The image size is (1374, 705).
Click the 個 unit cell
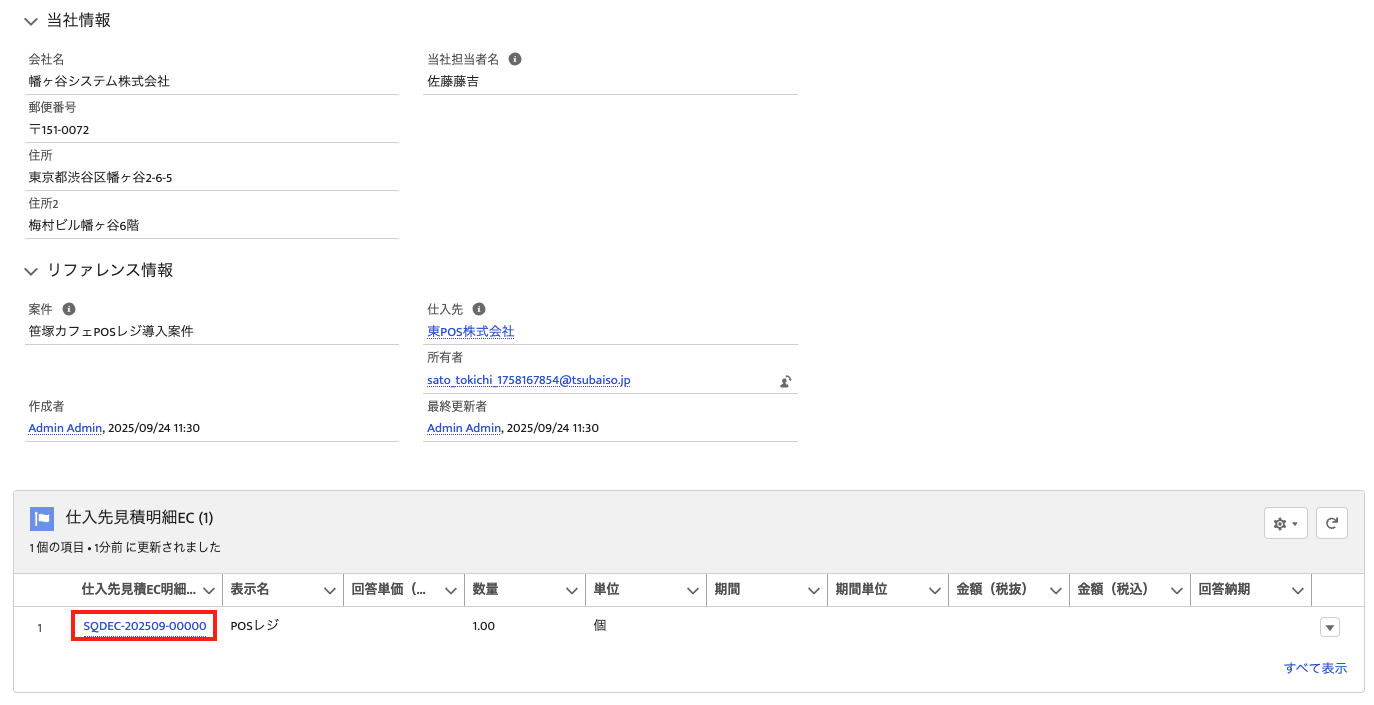pos(600,626)
